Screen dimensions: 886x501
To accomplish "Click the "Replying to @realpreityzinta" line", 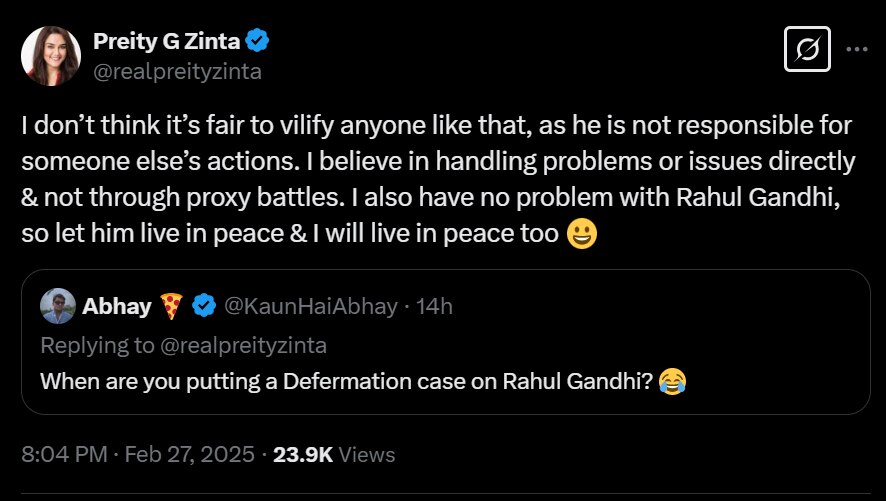I will [x=183, y=345].
